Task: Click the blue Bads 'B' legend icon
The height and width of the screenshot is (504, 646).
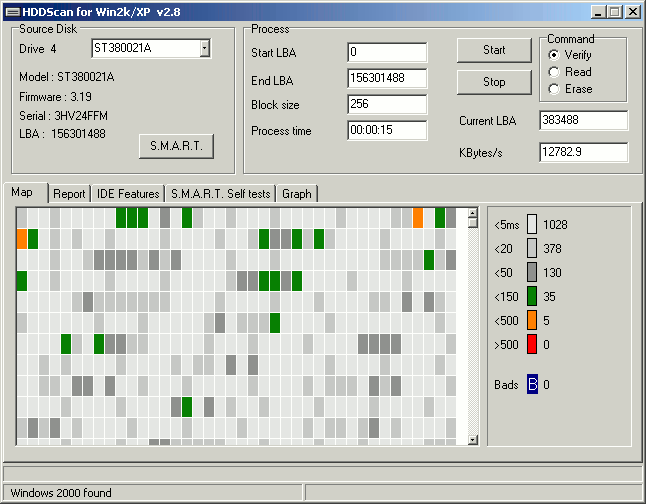Action: pyautogui.click(x=532, y=384)
